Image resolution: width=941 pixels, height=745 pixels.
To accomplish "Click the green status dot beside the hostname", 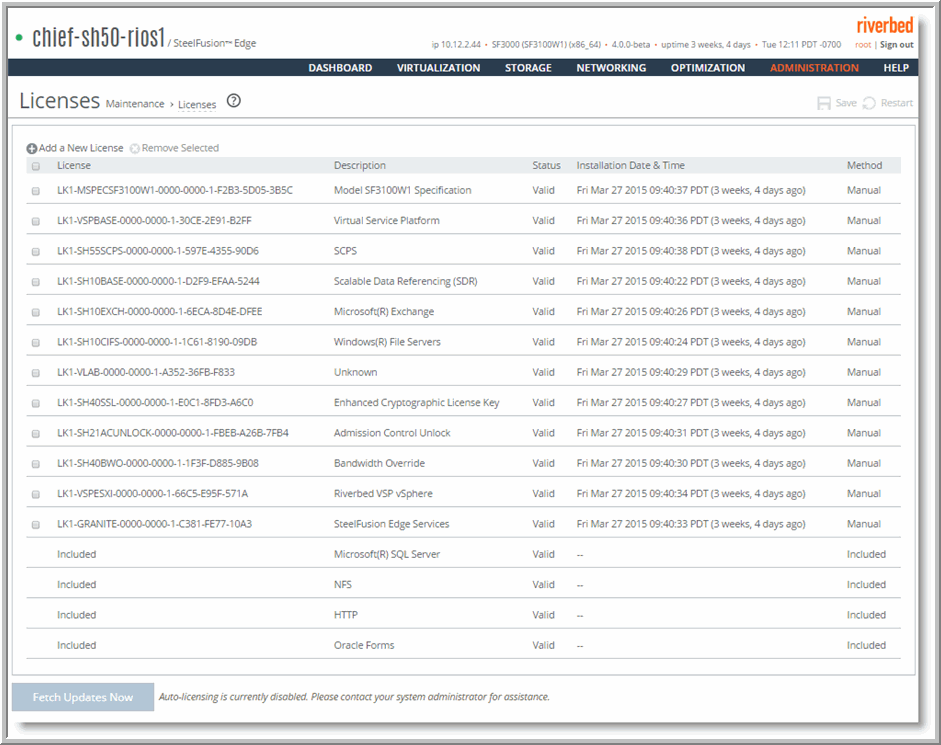I will pos(19,38).
